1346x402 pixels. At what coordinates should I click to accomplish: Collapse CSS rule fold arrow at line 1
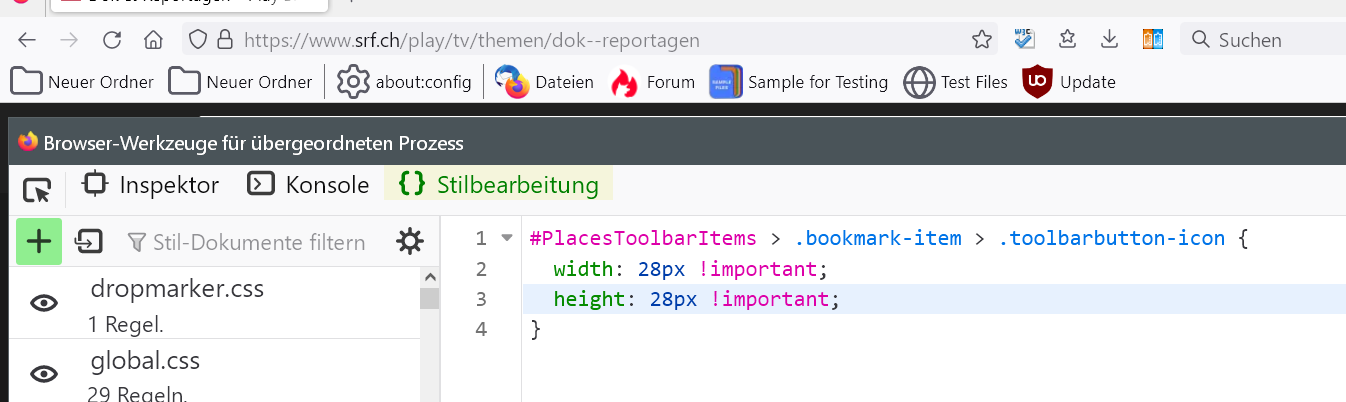point(506,238)
